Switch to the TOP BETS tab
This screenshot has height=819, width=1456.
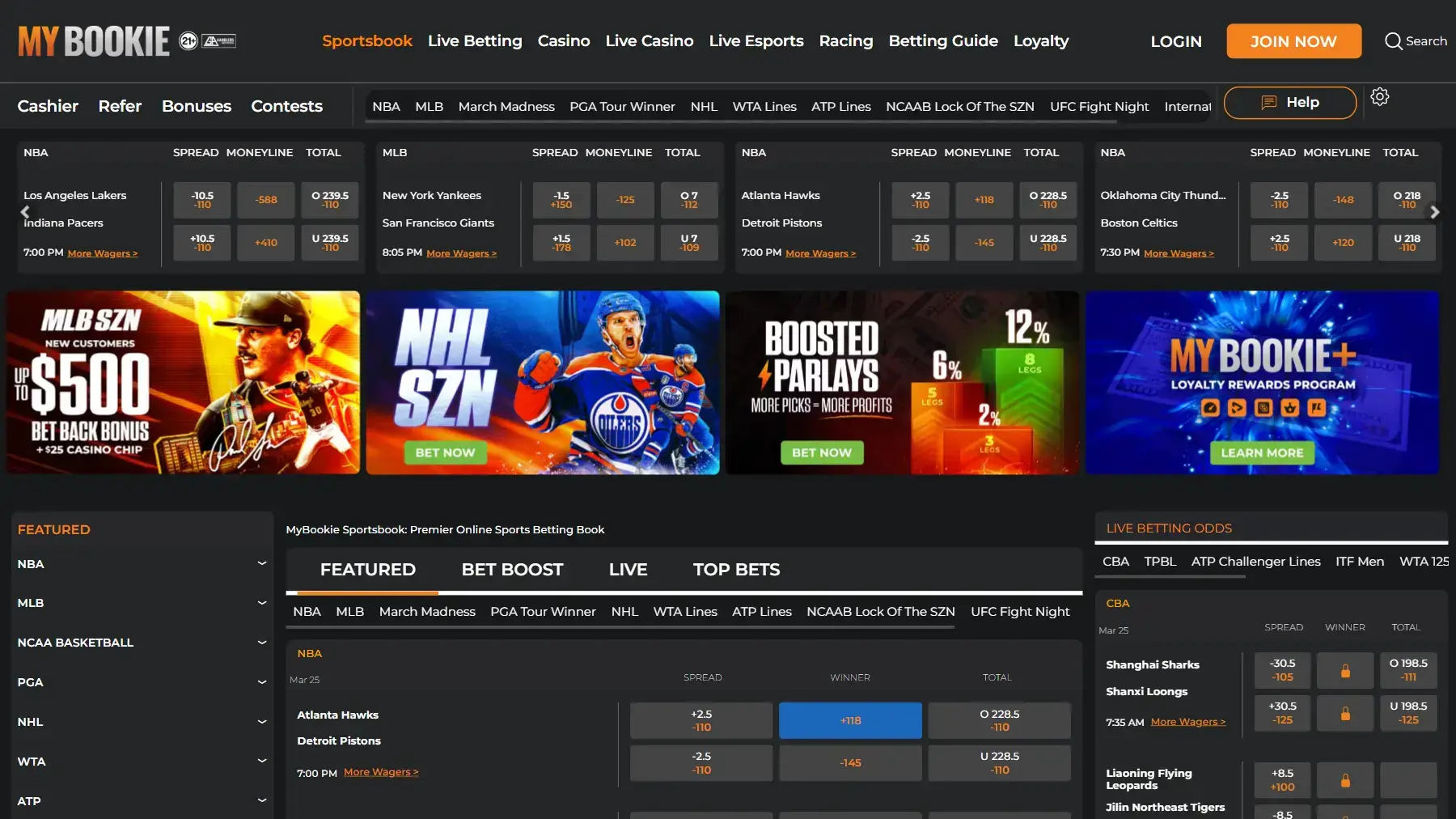pos(736,570)
